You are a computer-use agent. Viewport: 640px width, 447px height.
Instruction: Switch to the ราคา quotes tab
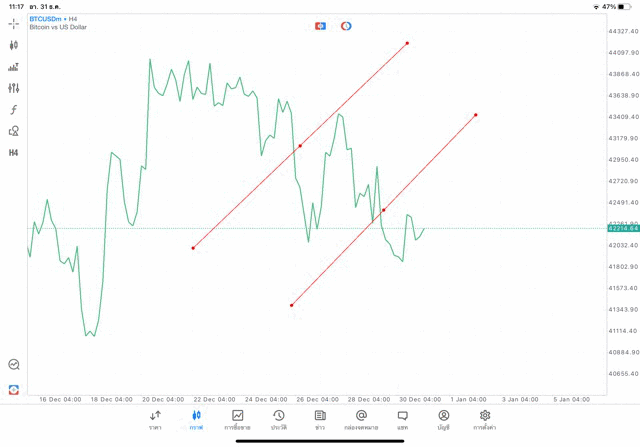[155, 420]
